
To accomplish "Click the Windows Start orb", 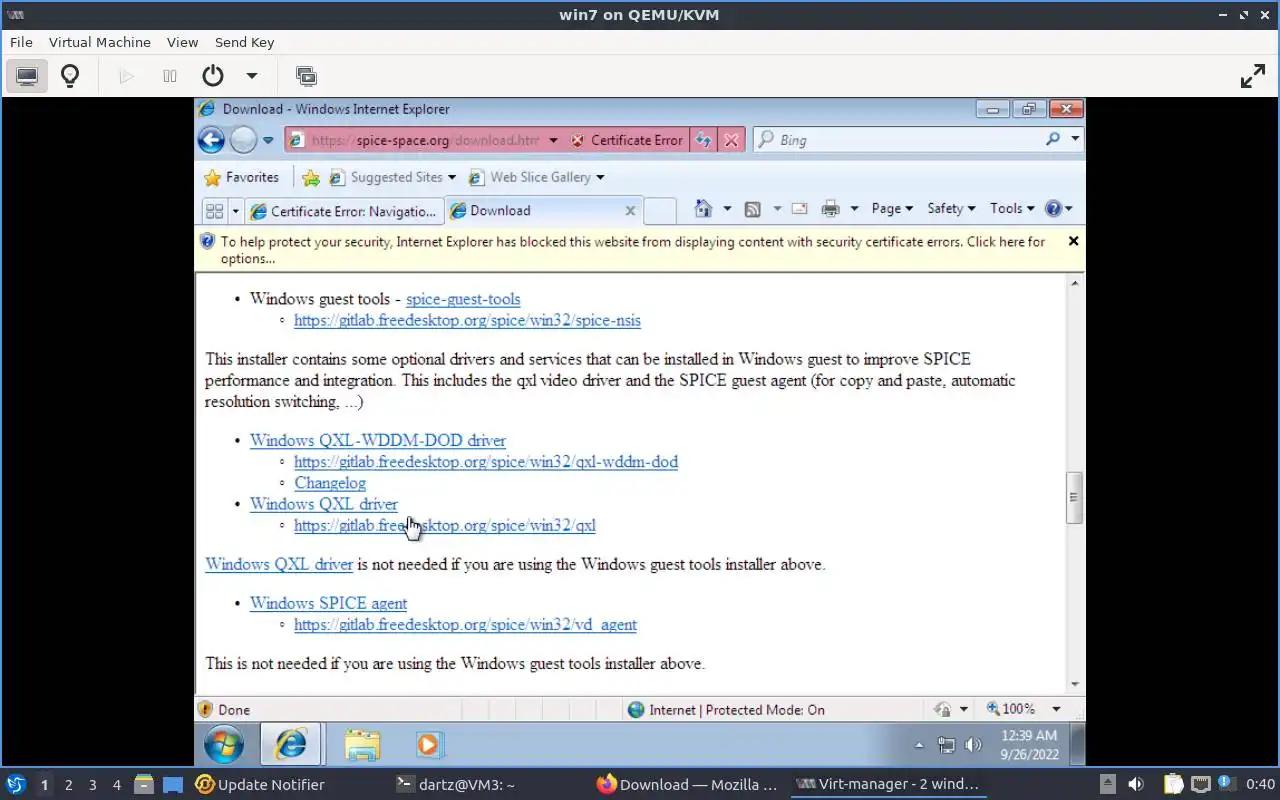I will pyautogui.click(x=224, y=745).
